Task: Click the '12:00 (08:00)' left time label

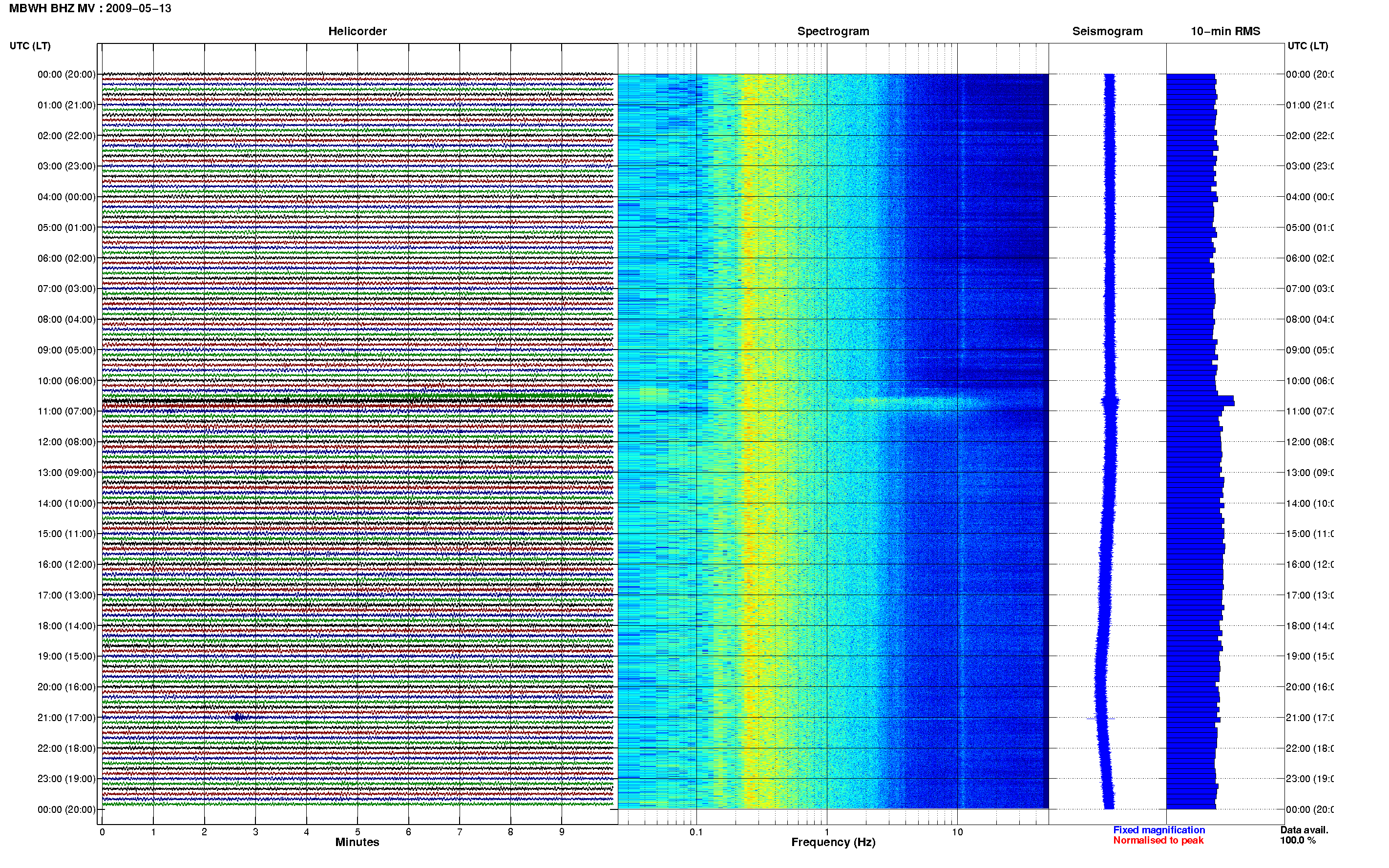Action: (x=66, y=442)
